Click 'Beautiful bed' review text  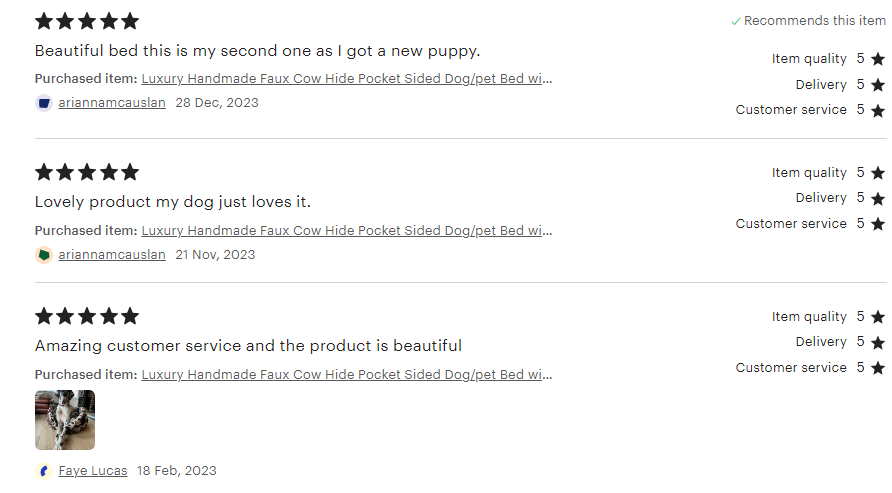pyautogui.click(x=258, y=50)
